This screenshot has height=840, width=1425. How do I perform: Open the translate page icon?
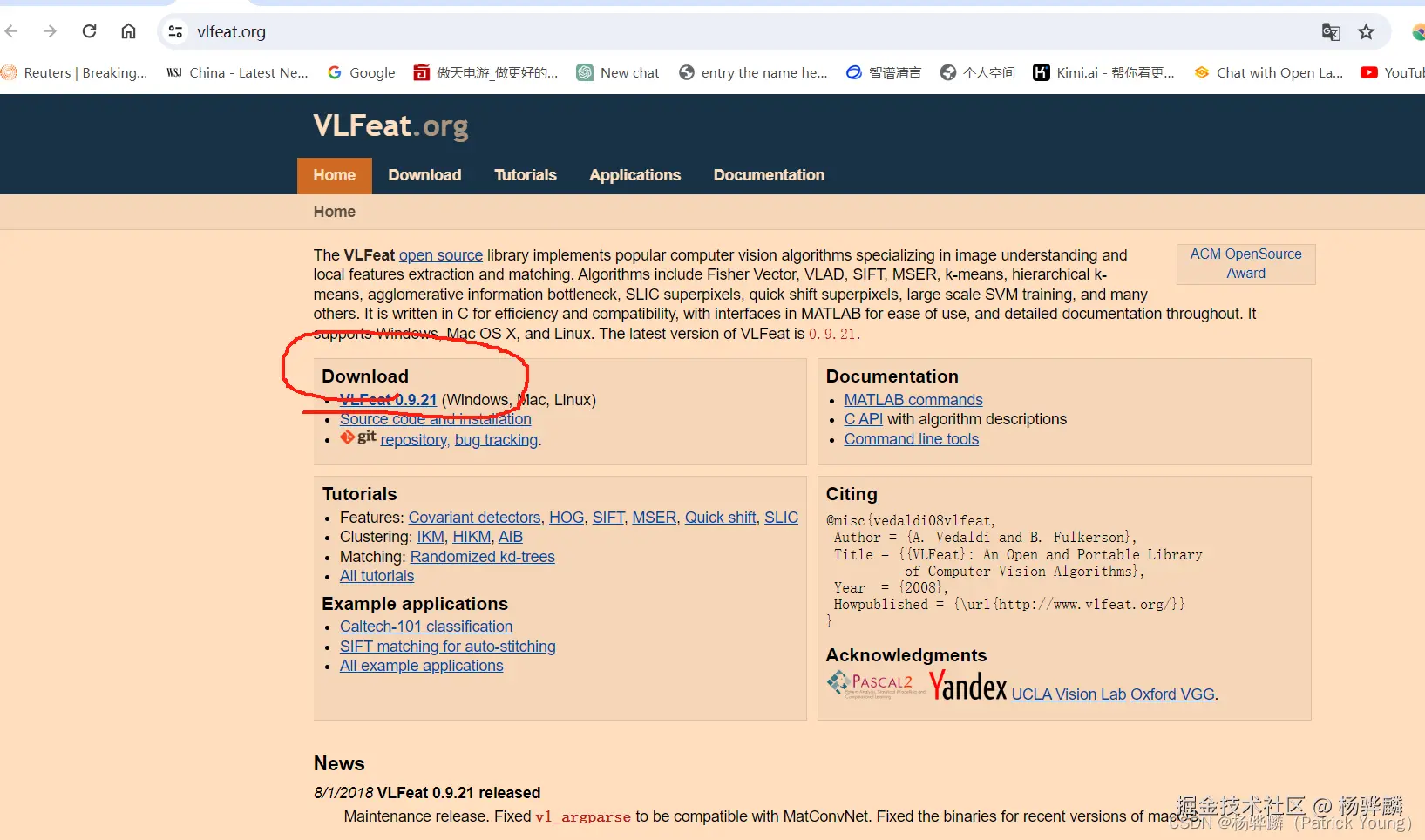pos(1331,32)
